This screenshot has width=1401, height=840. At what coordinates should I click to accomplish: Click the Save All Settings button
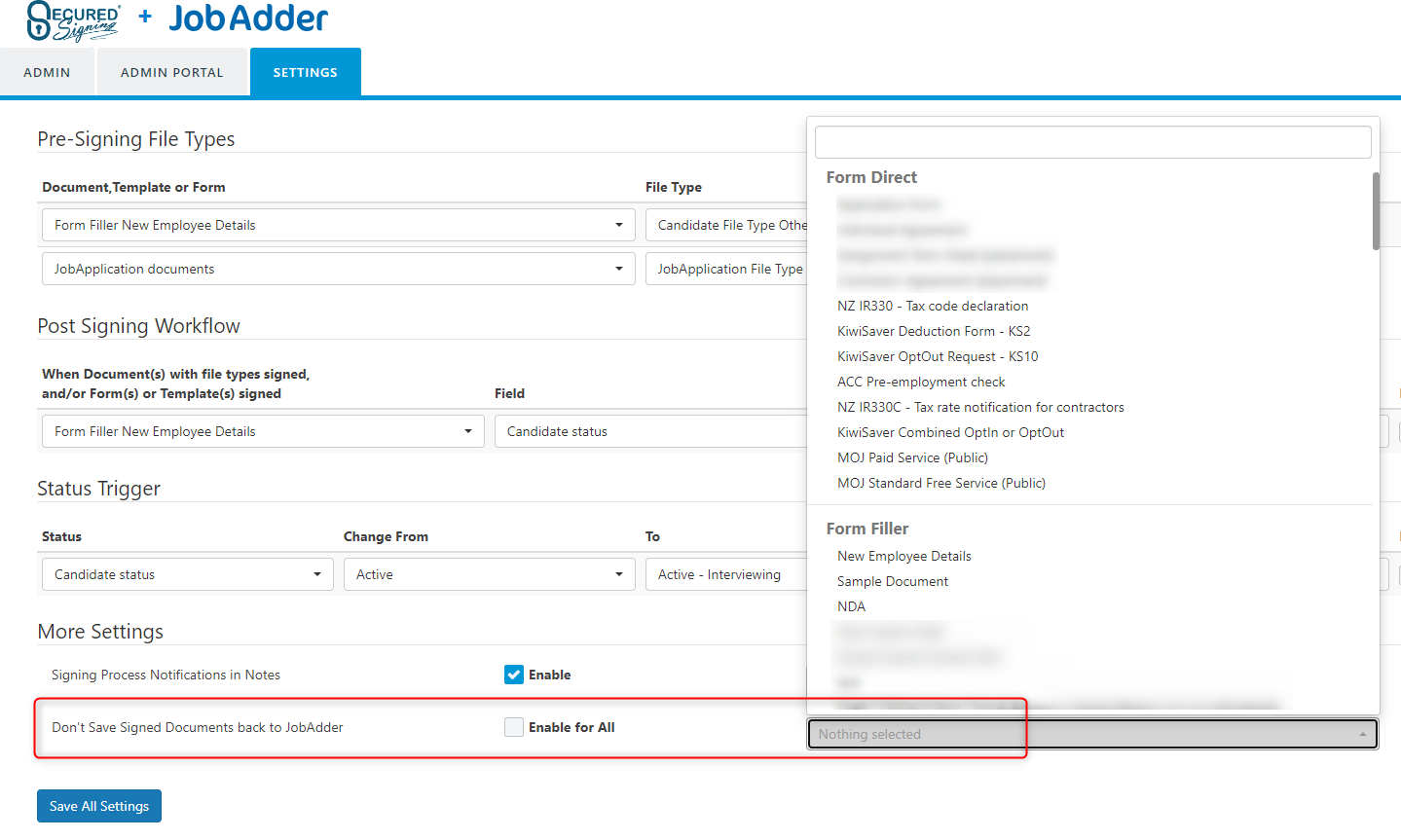pyautogui.click(x=99, y=806)
